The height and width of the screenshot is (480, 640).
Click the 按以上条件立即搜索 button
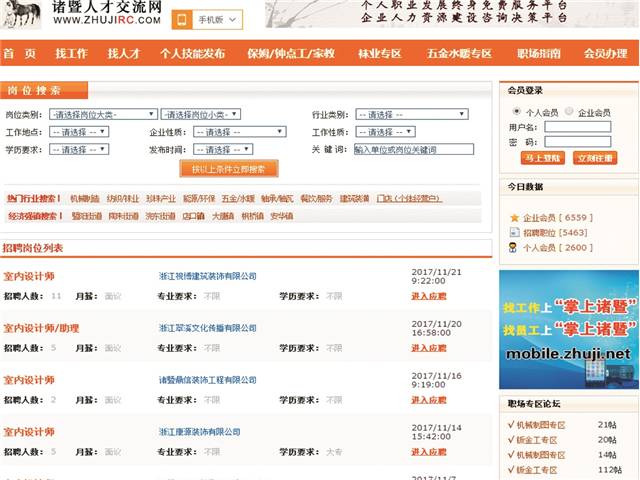229,169
